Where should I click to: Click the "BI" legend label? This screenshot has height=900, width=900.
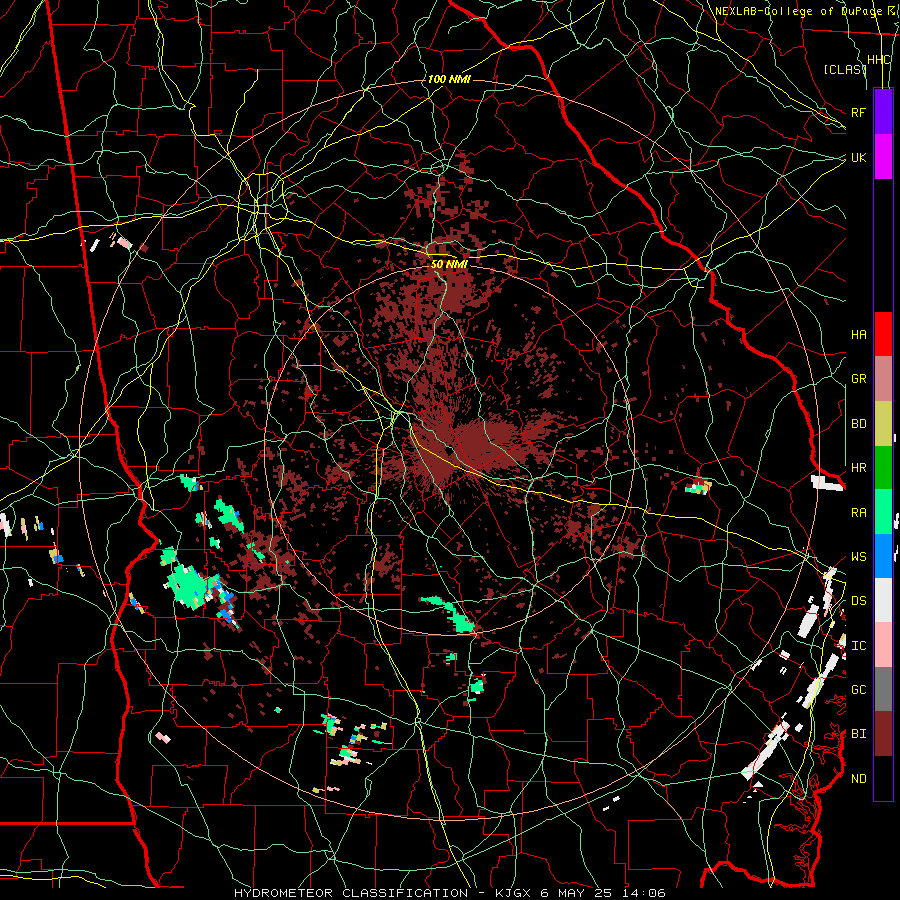pyautogui.click(x=858, y=734)
